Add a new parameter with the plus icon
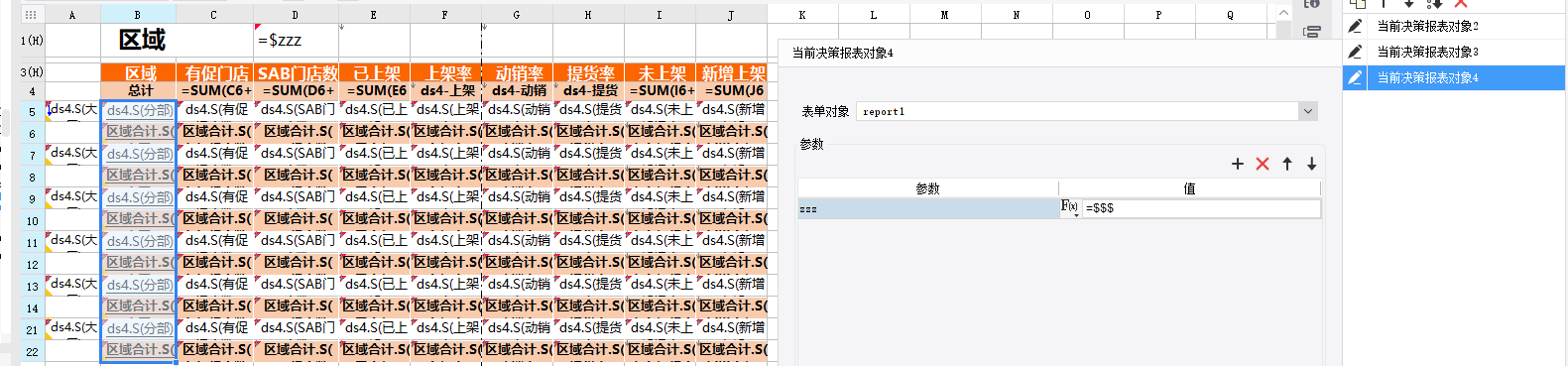The image size is (1568, 366). (1237, 164)
